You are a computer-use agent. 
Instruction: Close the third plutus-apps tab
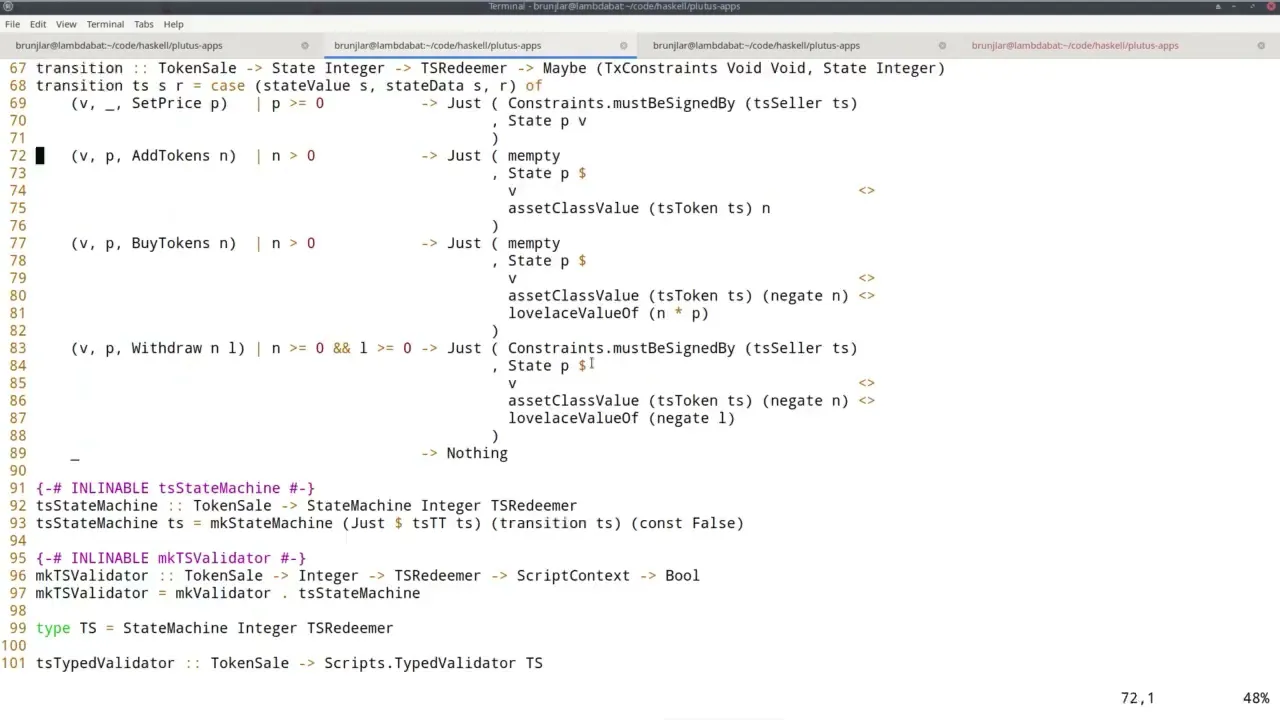click(941, 45)
